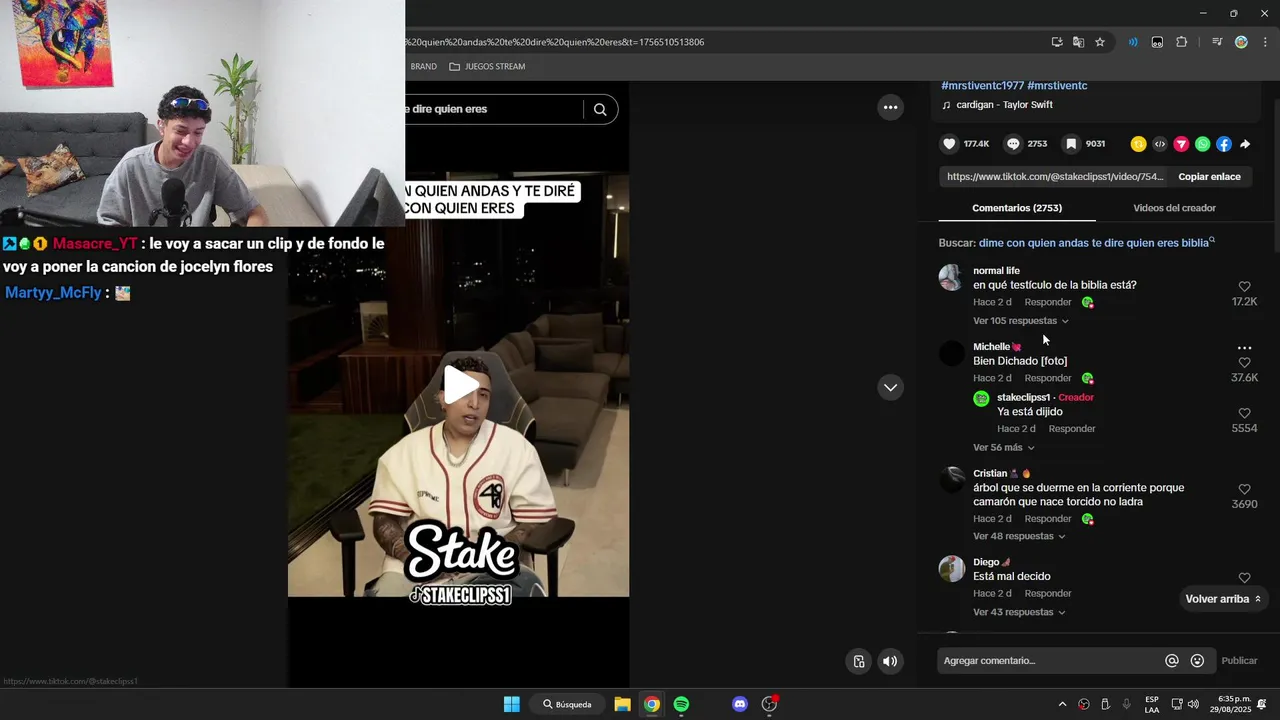Open cardigan - Taylor Swift sound link
This screenshot has height=720, width=1280.
1004,105
